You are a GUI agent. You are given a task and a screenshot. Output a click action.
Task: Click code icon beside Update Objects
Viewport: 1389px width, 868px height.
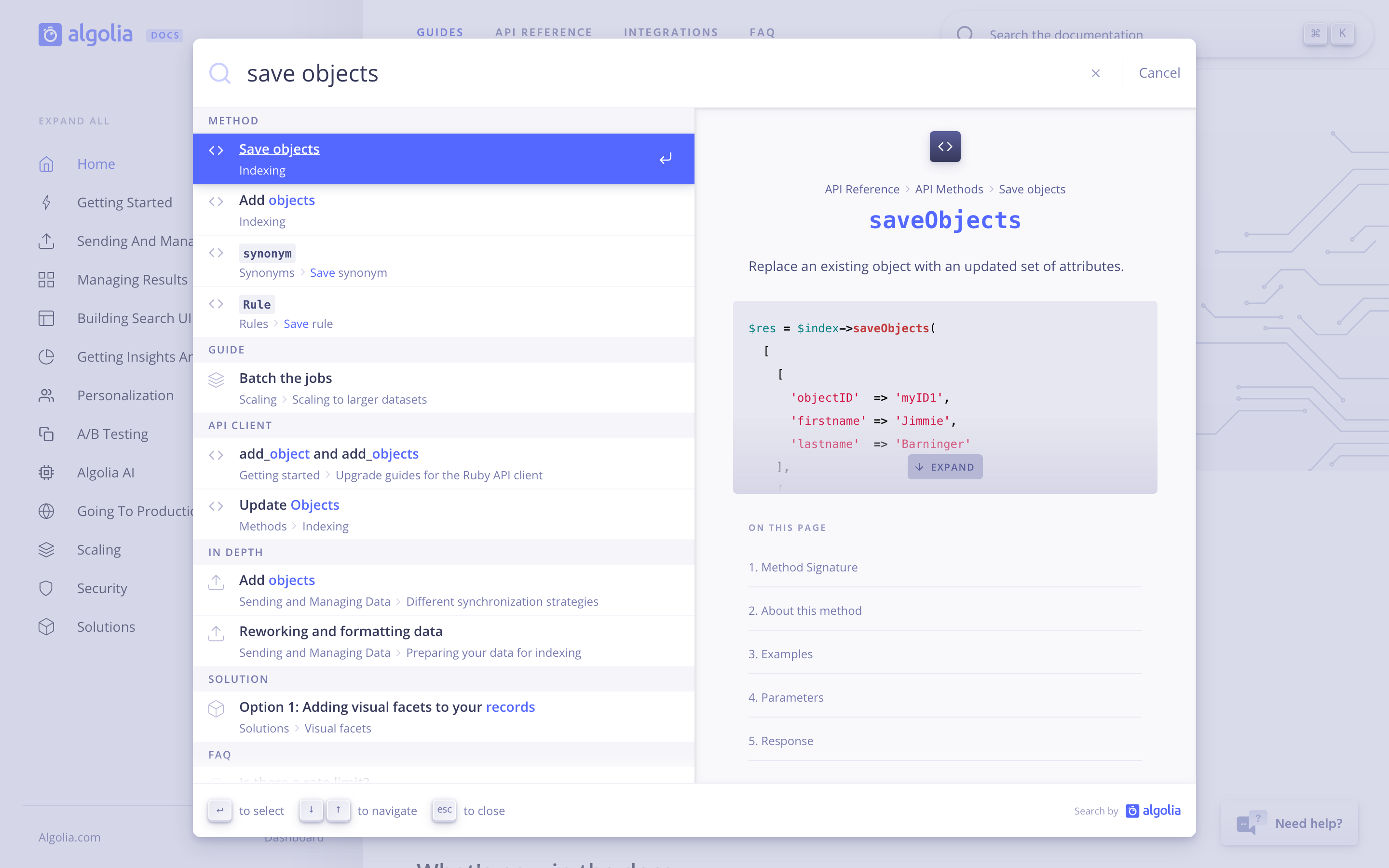pyautogui.click(x=216, y=506)
